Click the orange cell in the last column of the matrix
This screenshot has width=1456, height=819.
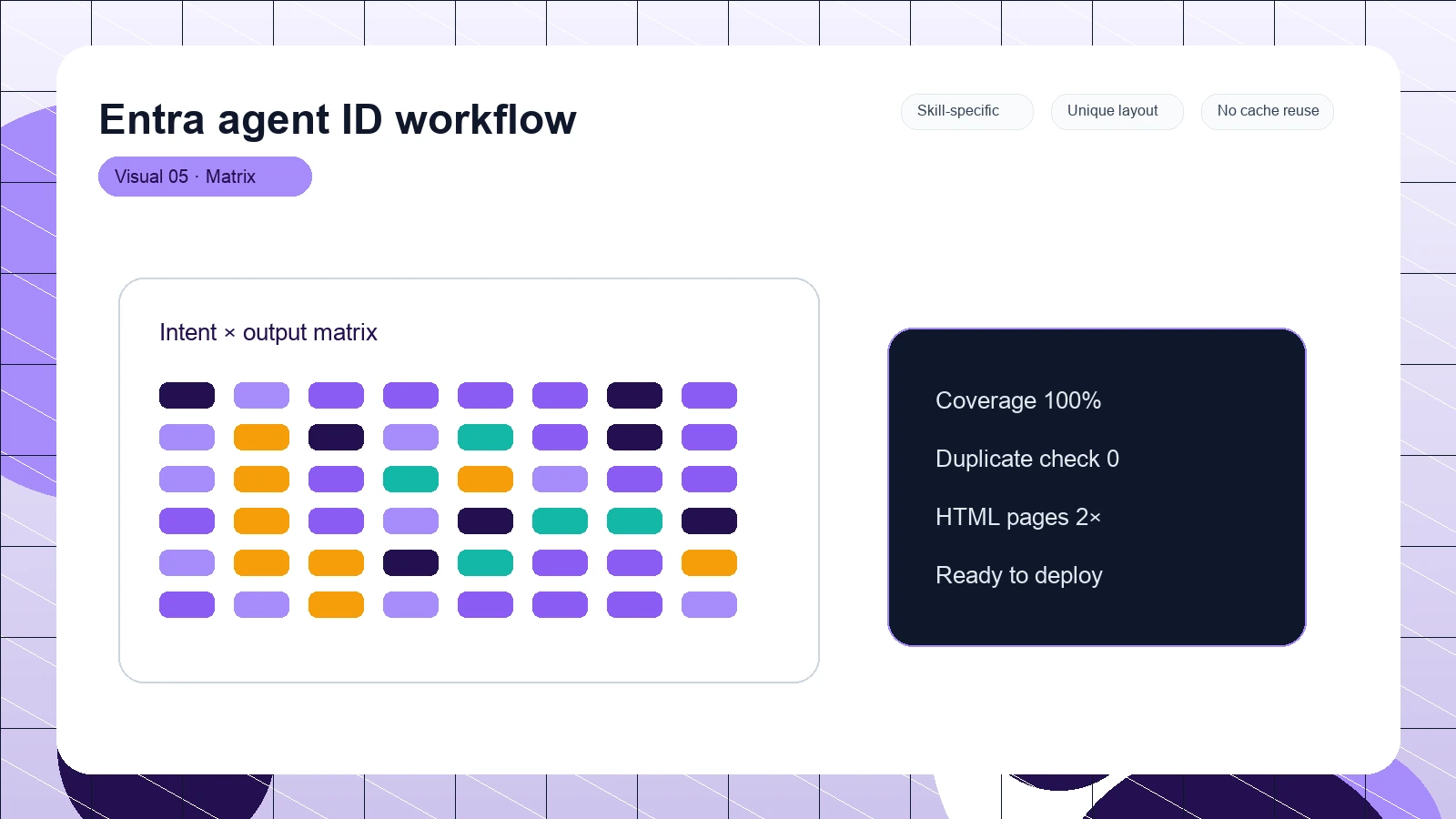pyautogui.click(x=709, y=562)
